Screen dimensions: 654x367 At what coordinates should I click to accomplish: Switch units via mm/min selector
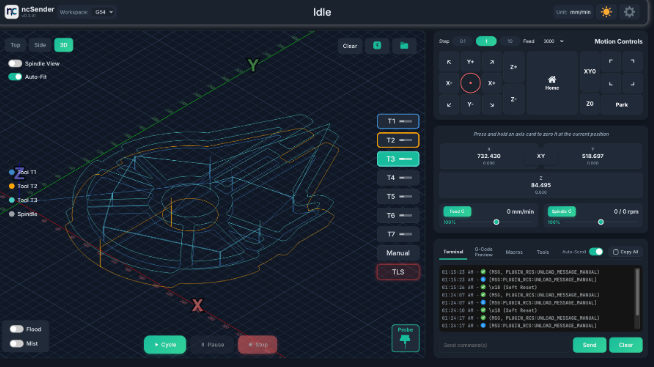(580, 12)
